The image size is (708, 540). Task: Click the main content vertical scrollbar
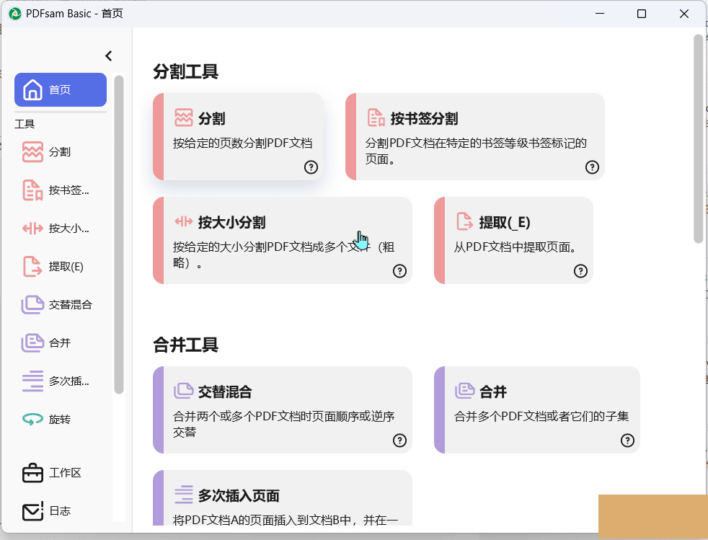(698, 139)
